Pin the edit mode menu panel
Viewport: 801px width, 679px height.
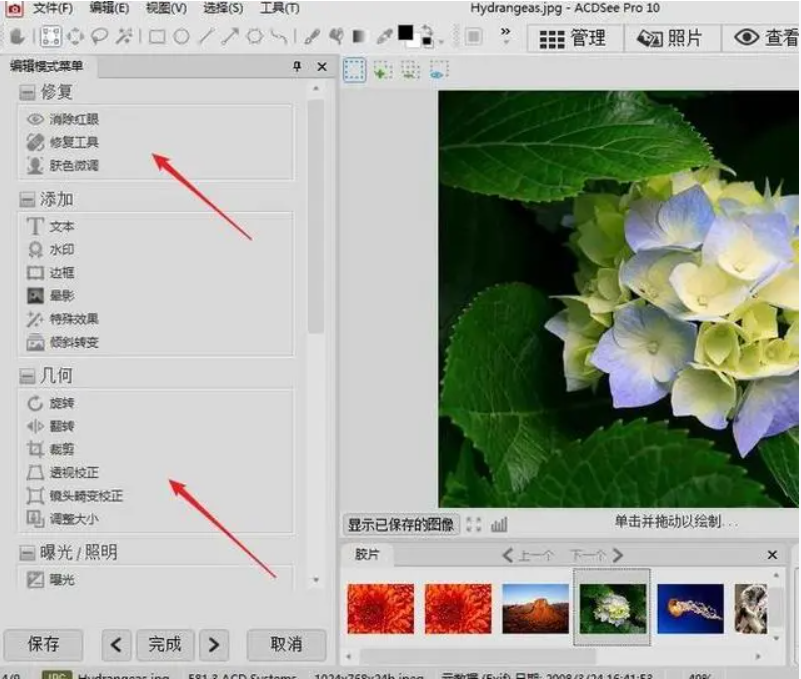point(297,66)
